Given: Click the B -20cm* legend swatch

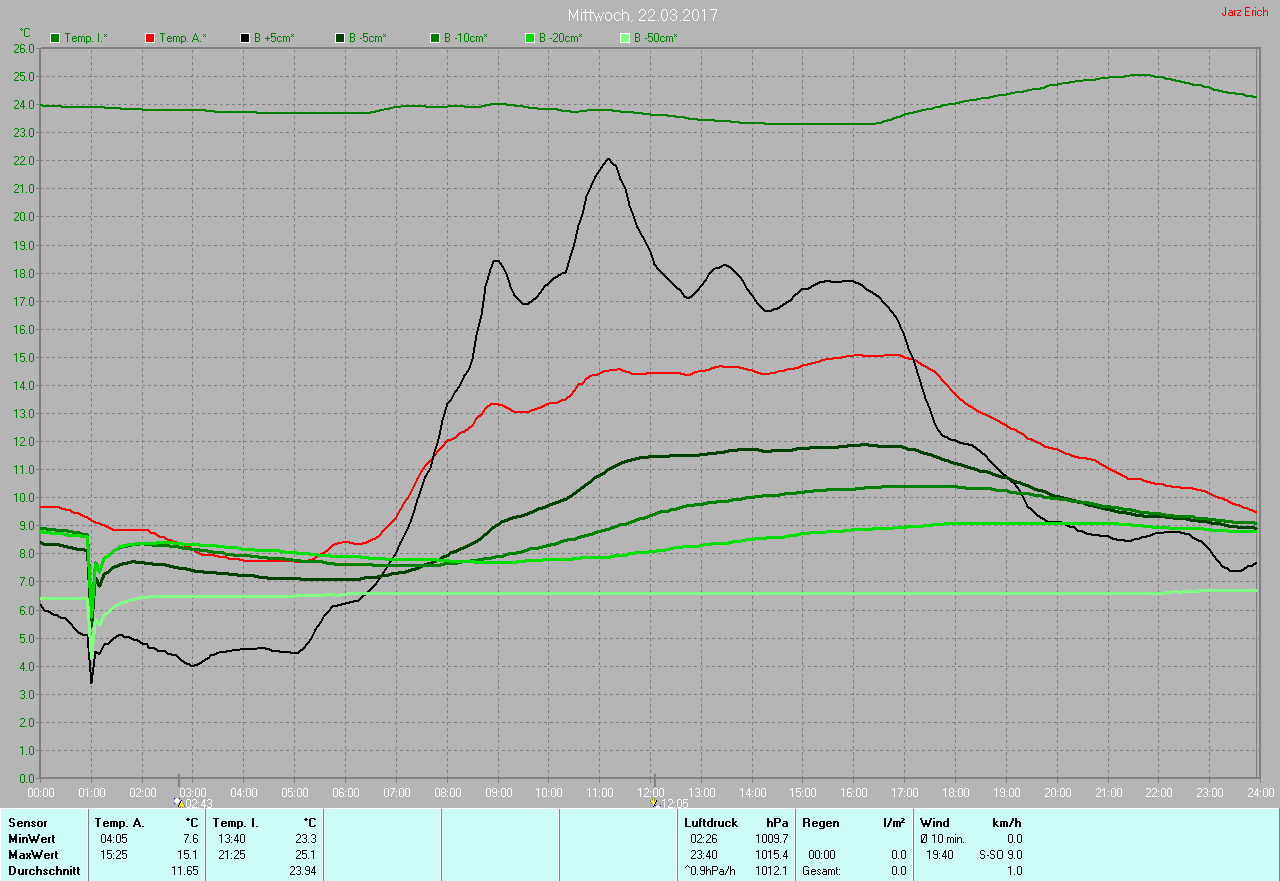Looking at the screenshot, I should tap(530, 38).
